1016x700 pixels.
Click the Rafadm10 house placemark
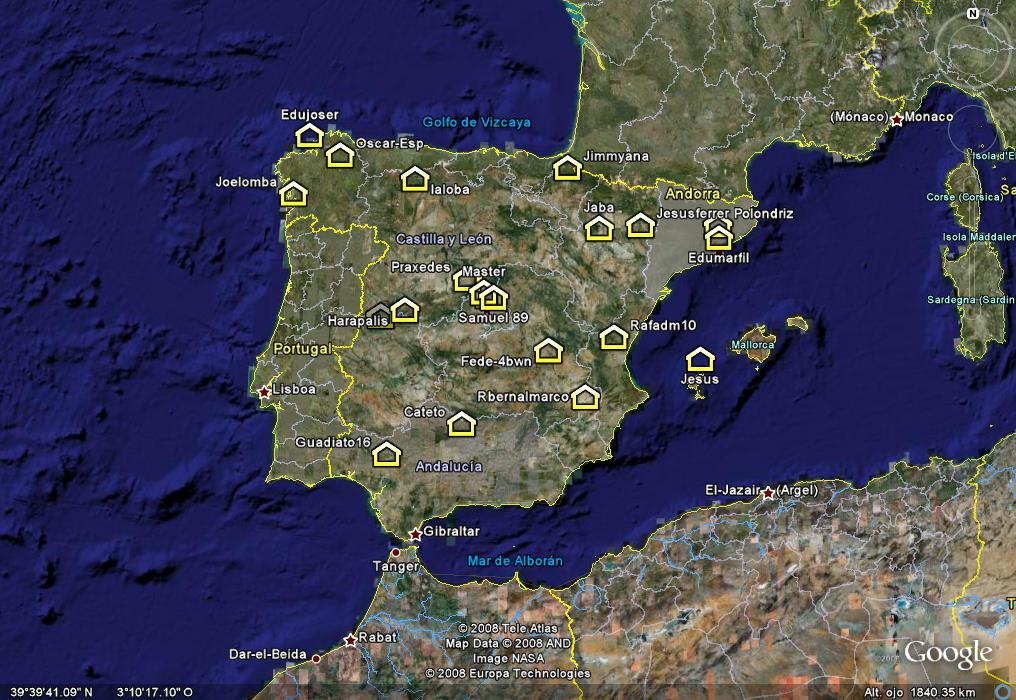613,337
